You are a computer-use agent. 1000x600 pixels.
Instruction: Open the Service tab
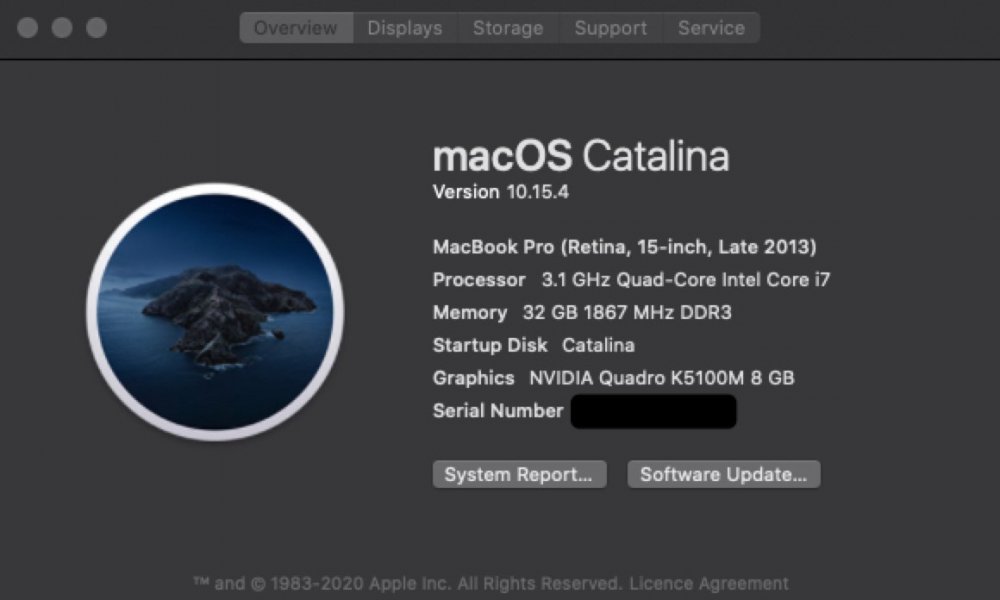711,28
